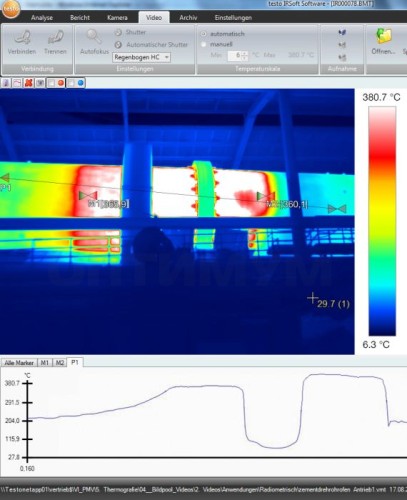Select the automatisch radio button
Screen dimensions: 407x500
tap(203, 34)
